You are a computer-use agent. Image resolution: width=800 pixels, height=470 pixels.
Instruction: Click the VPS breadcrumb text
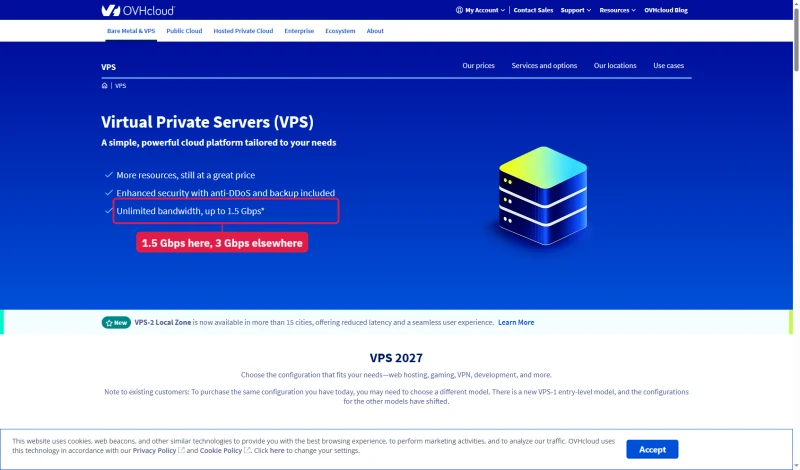pos(120,86)
